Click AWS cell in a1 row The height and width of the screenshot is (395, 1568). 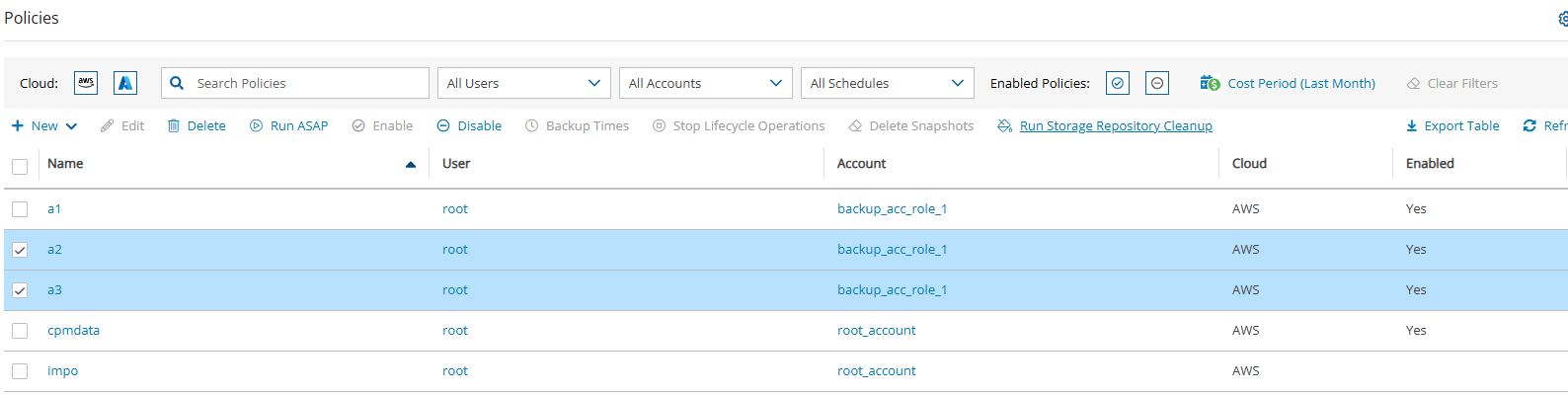coord(1246,209)
